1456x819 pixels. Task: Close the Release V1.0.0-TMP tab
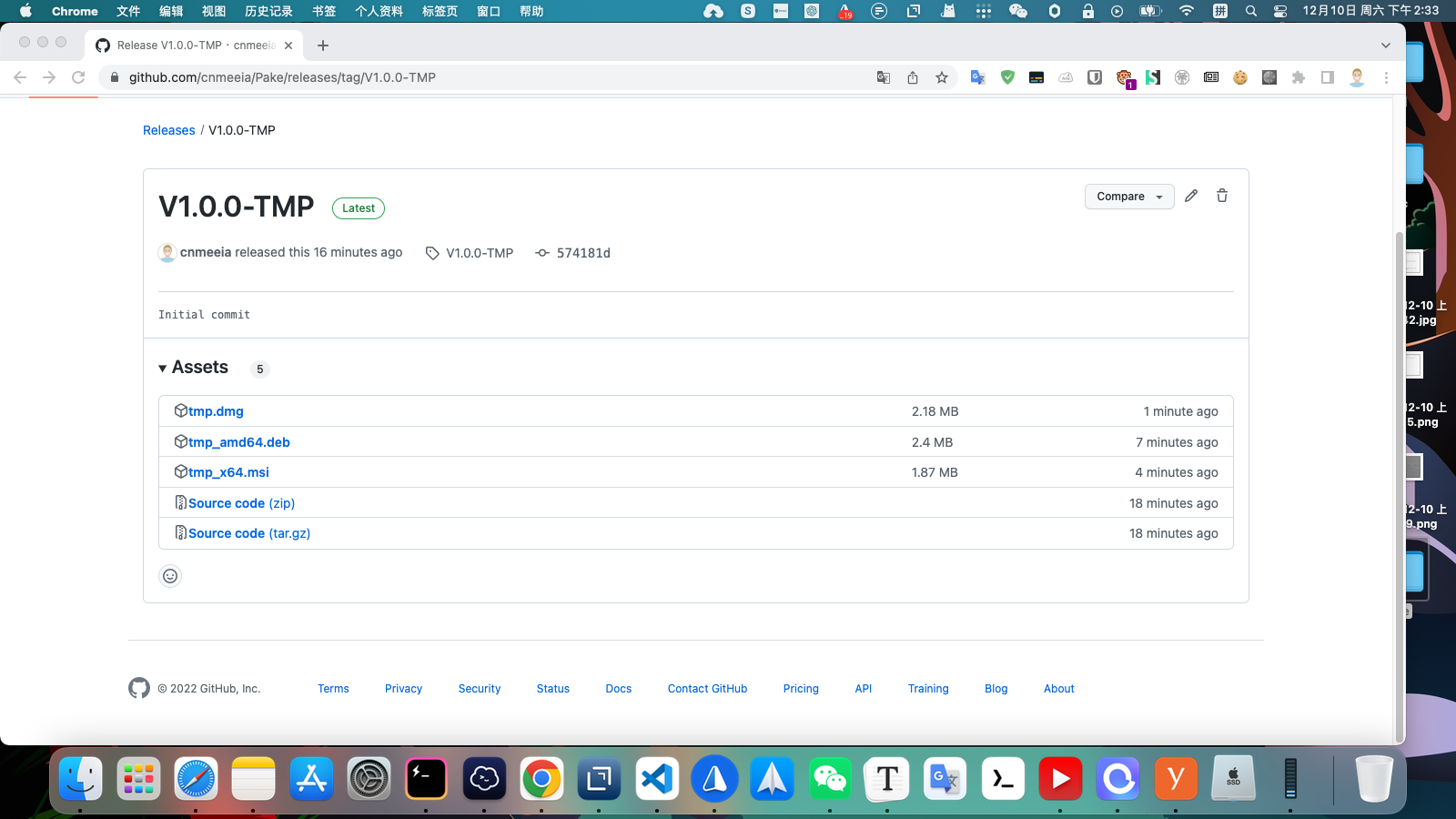288,45
